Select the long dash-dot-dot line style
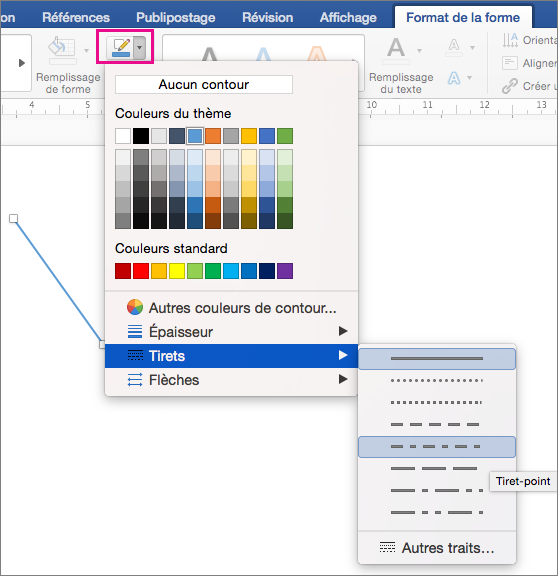The width and height of the screenshot is (558, 576). pyautogui.click(x=437, y=512)
